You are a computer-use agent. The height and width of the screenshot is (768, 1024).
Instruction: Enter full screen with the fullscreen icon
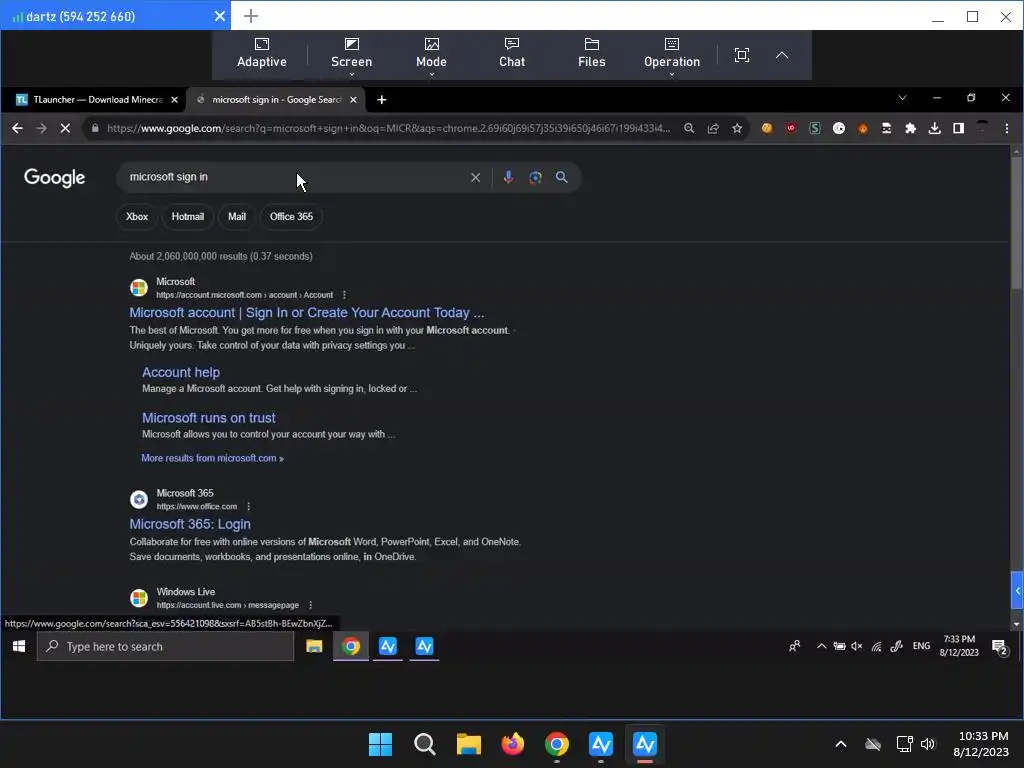tap(741, 55)
